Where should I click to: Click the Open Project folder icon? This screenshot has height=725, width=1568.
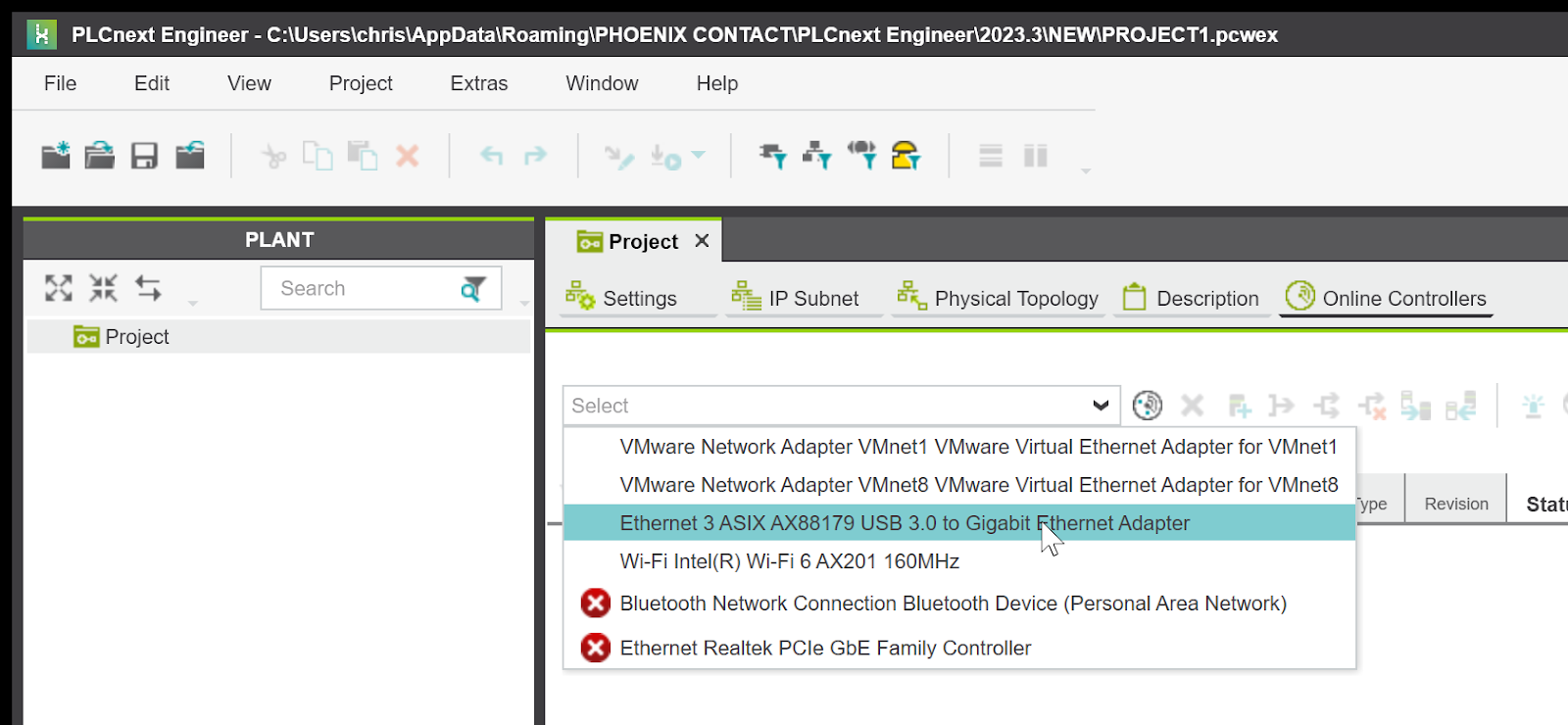(x=99, y=155)
